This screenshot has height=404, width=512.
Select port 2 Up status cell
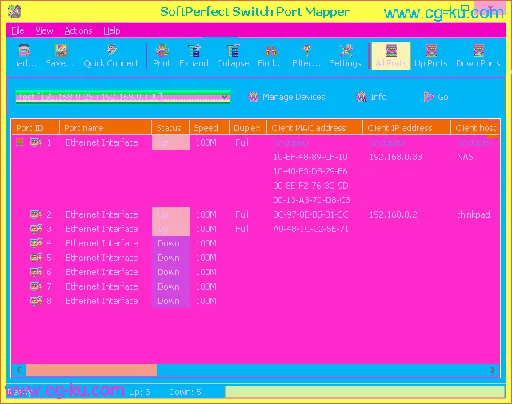171,214
